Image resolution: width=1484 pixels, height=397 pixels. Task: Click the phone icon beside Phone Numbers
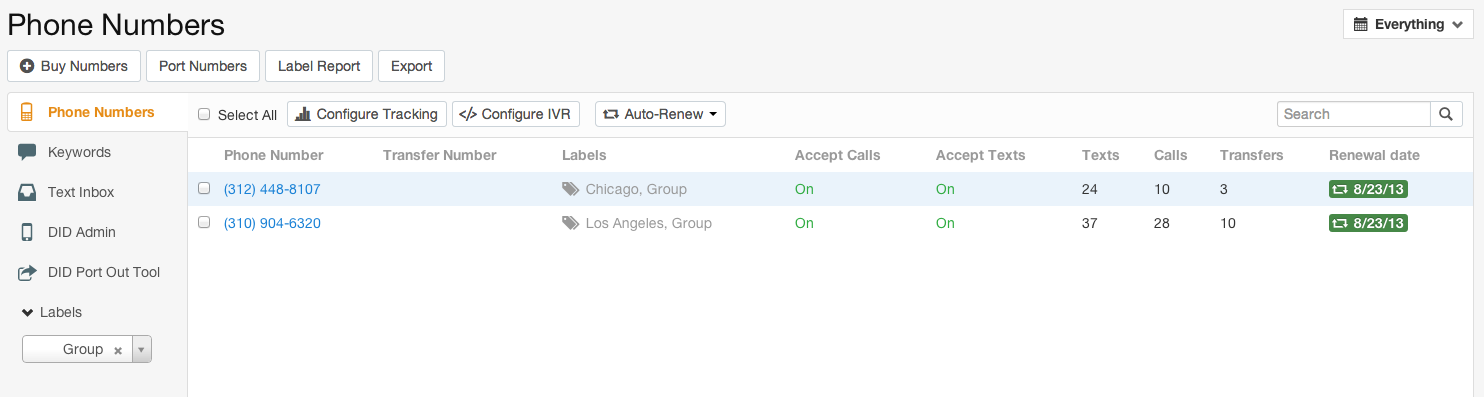point(27,112)
